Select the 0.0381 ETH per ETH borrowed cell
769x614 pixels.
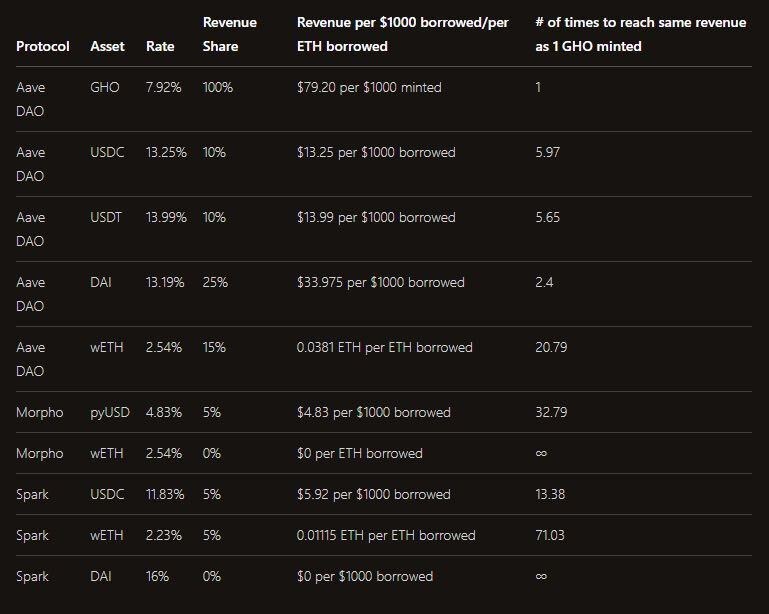click(x=385, y=348)
